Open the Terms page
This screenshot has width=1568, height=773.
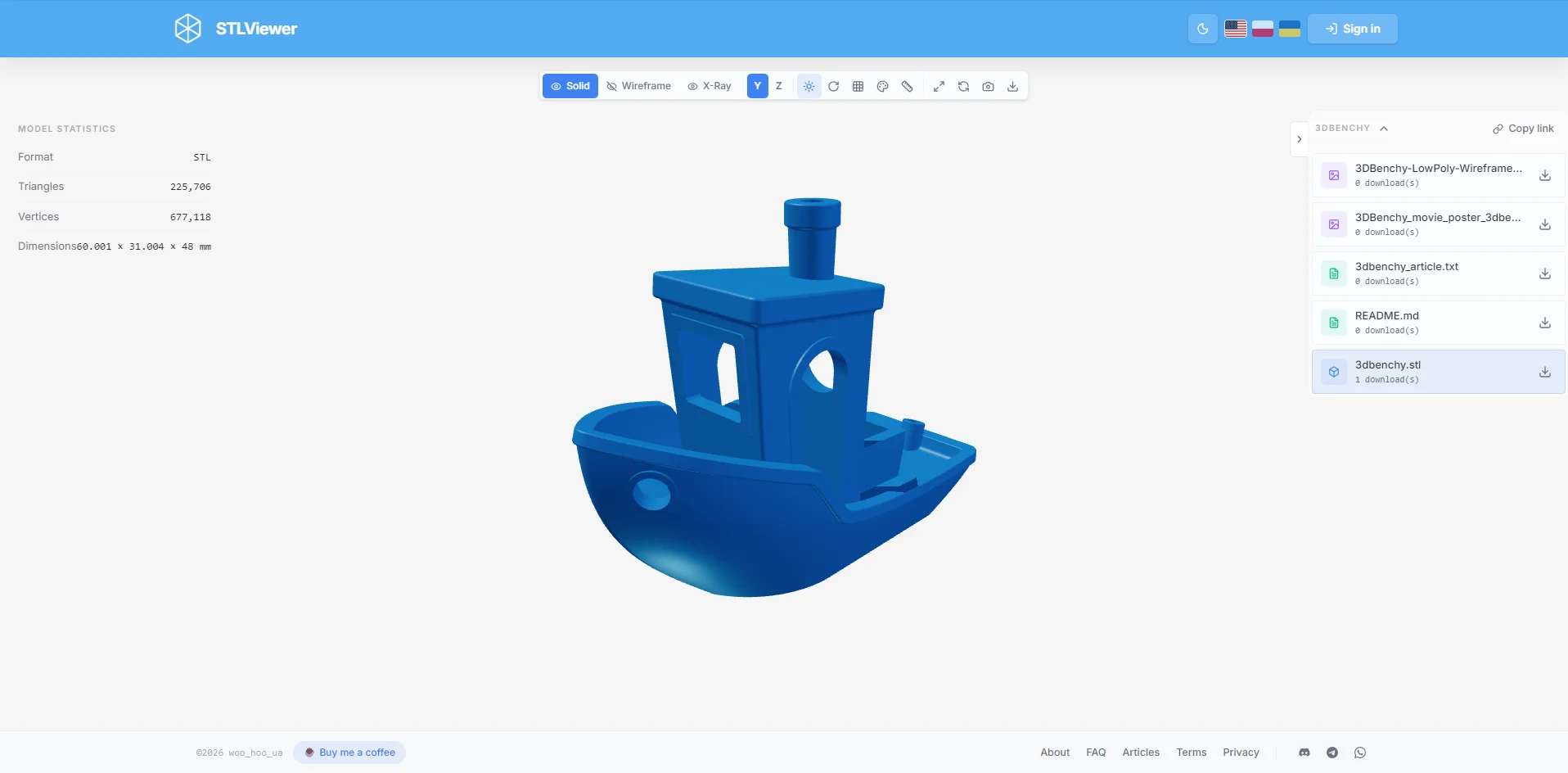coord(1192,753)
